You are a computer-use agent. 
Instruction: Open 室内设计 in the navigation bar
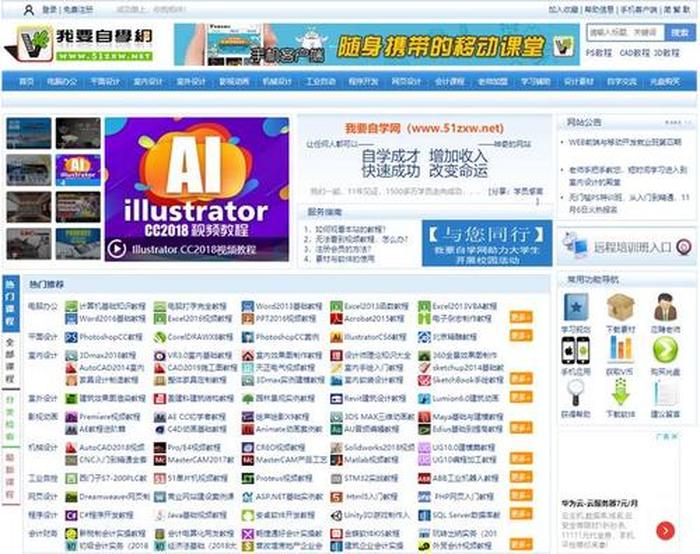(x=148, y=82)
